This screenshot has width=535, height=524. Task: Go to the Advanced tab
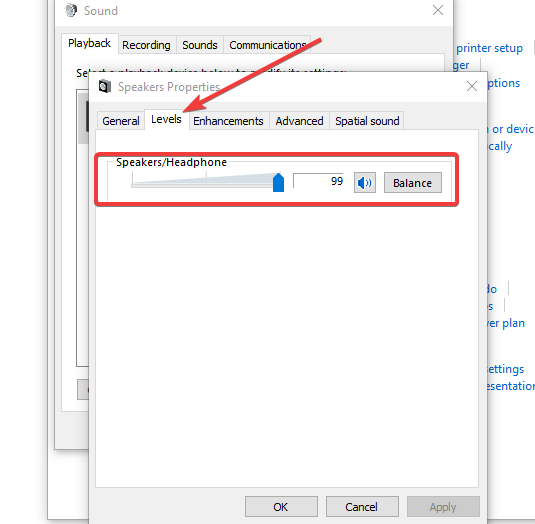(299, 121)
